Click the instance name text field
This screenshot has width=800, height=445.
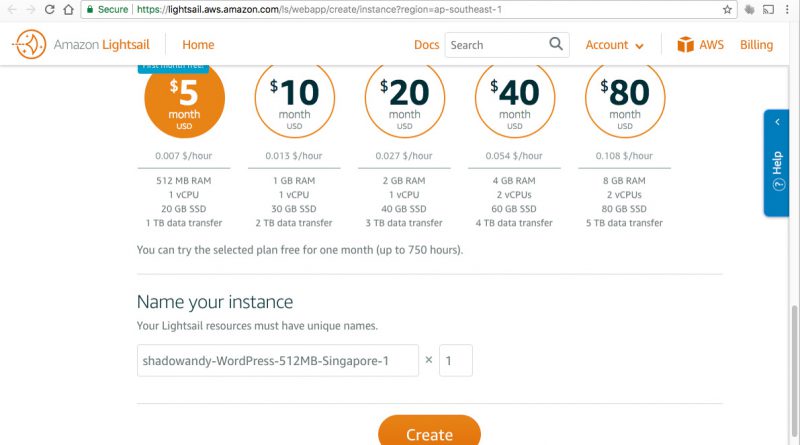point(278,361)
